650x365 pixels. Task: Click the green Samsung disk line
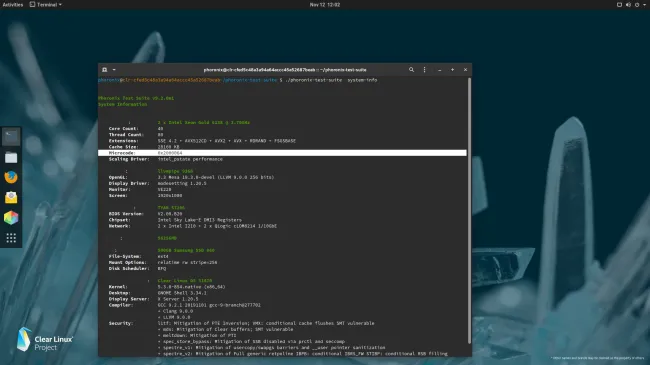[x=186, y=251]
